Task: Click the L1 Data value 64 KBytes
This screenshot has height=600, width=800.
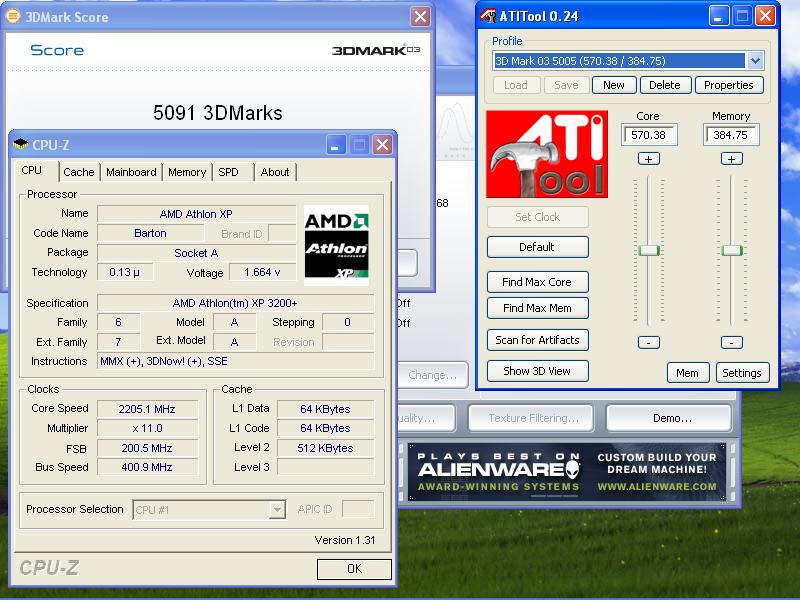Action: coord(325,409)
